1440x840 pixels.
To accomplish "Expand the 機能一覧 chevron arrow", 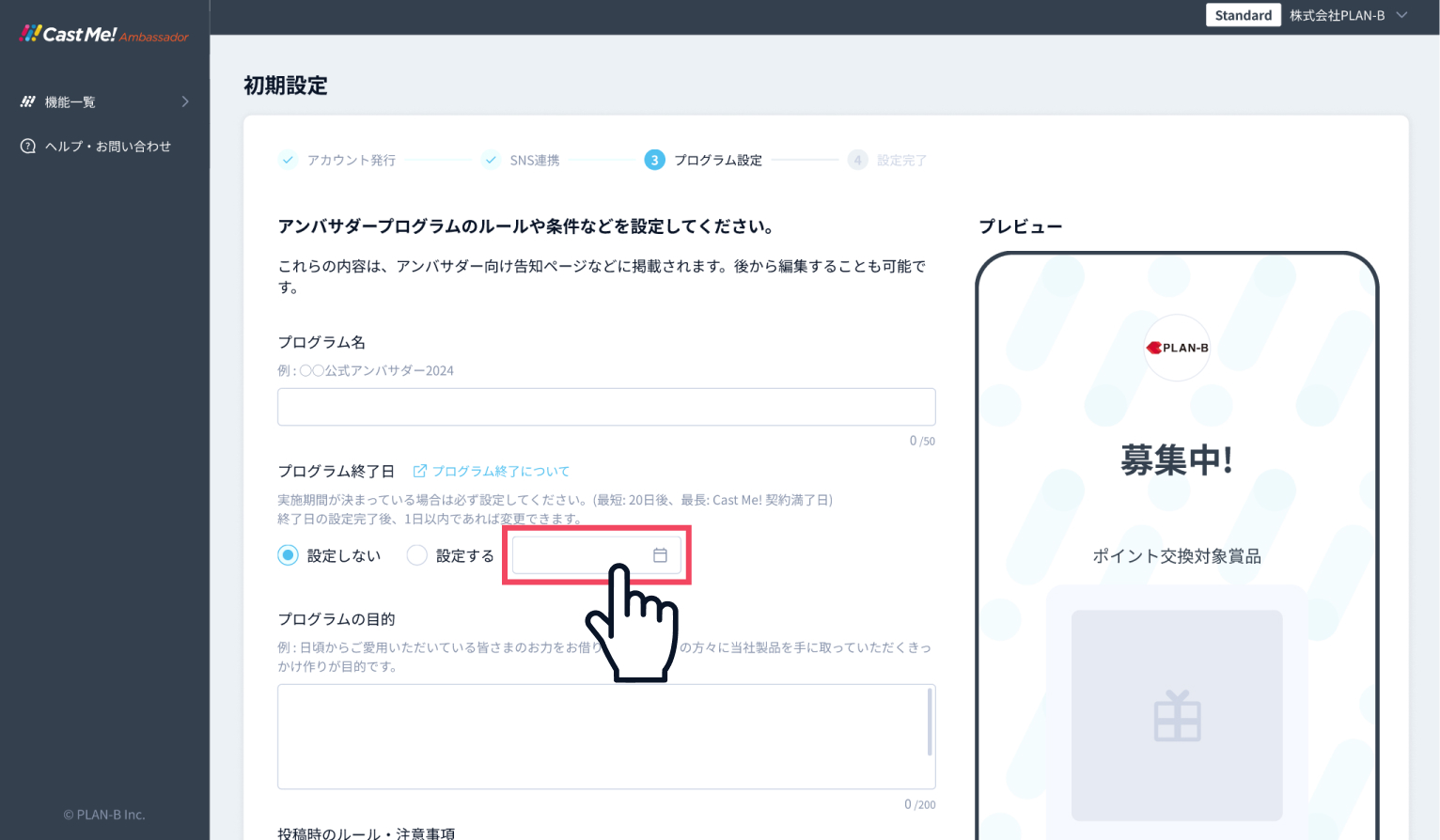I will [x=185, y=101].
